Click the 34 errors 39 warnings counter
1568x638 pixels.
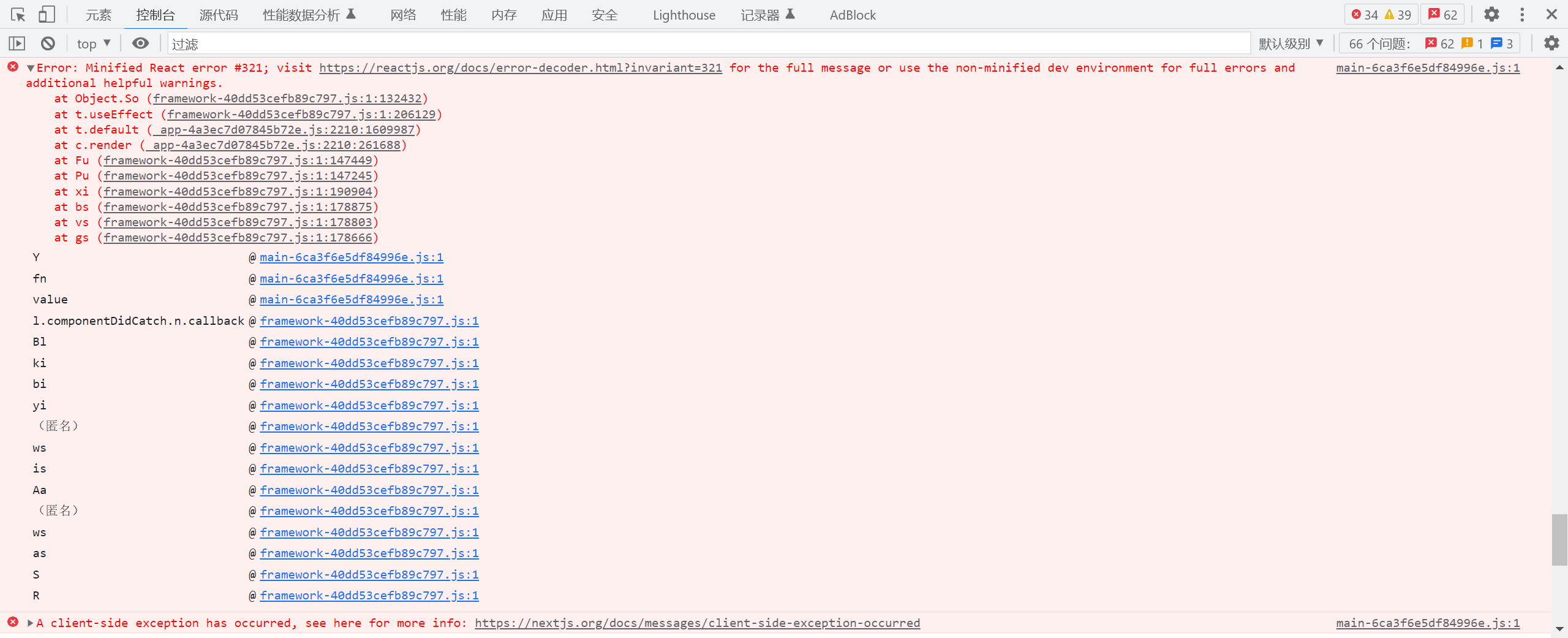[1381, 15]
